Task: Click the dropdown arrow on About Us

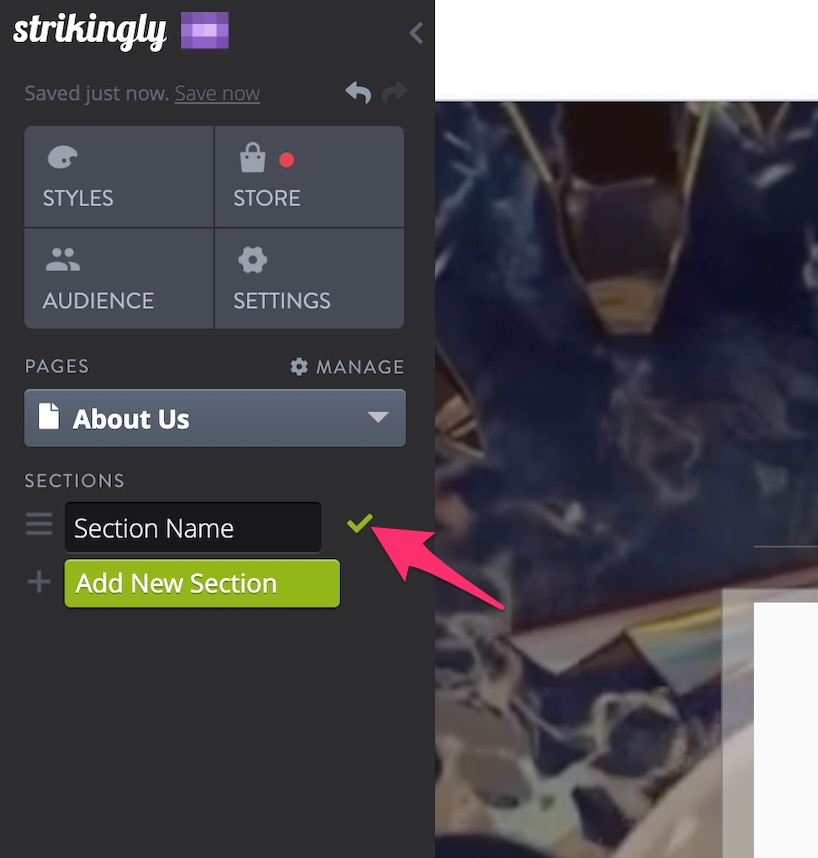Action: point(378,418)
